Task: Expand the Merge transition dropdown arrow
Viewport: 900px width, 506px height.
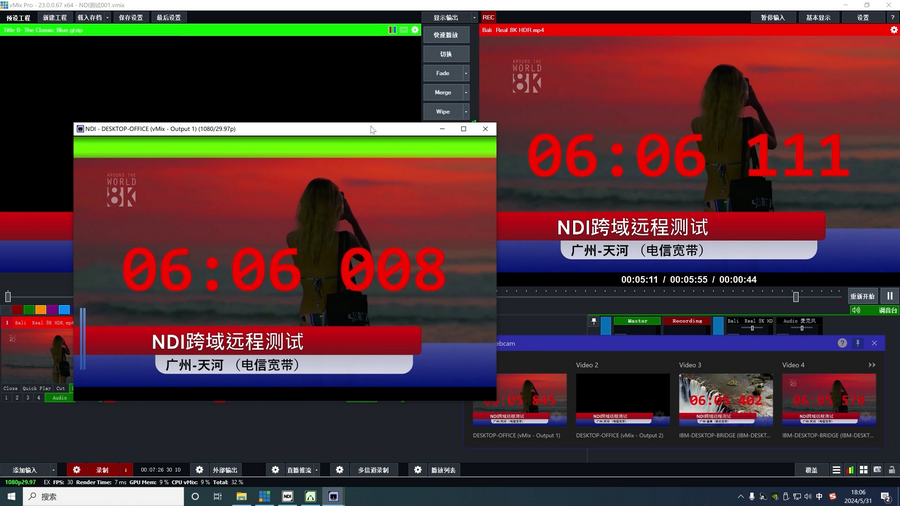Action: (466, 92)
